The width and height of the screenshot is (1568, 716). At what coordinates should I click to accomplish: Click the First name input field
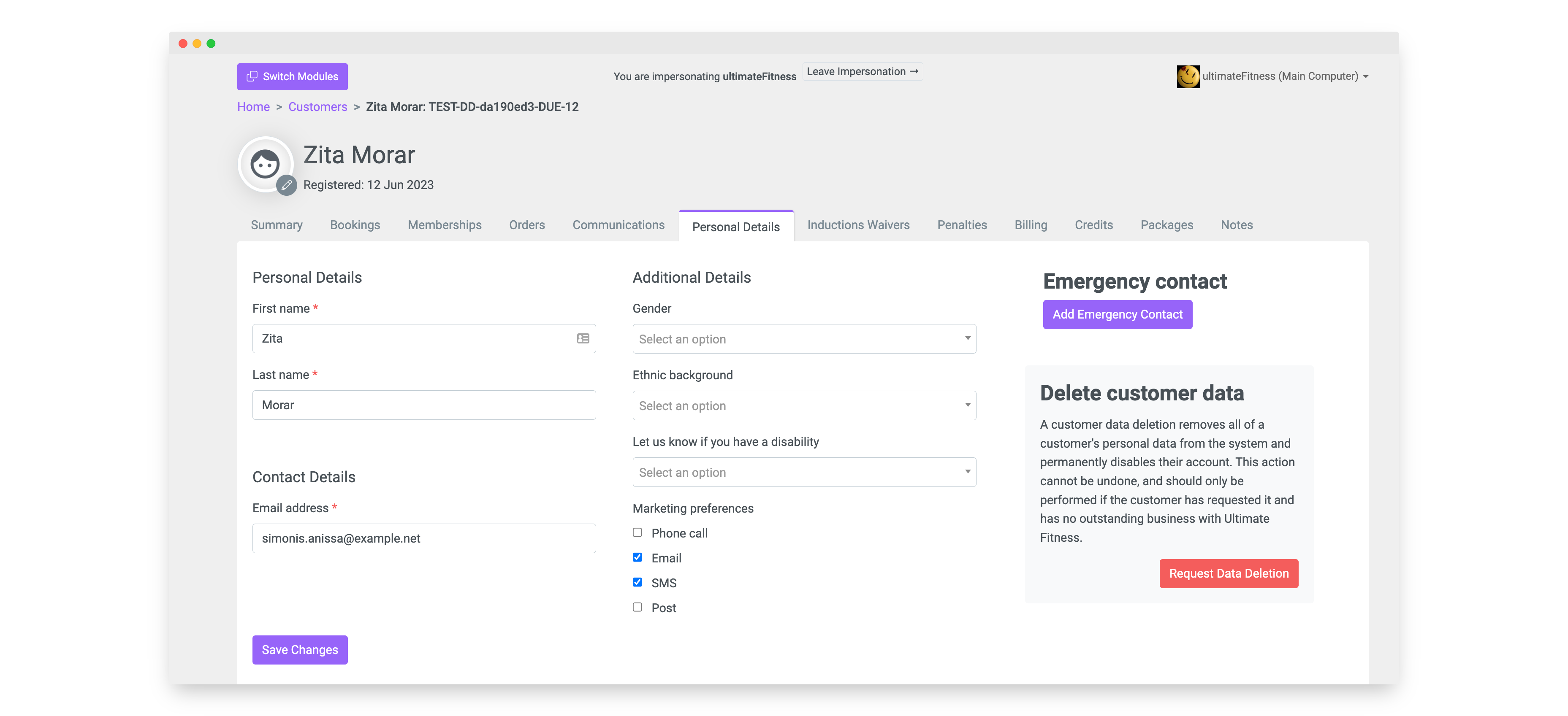point(423,338)
